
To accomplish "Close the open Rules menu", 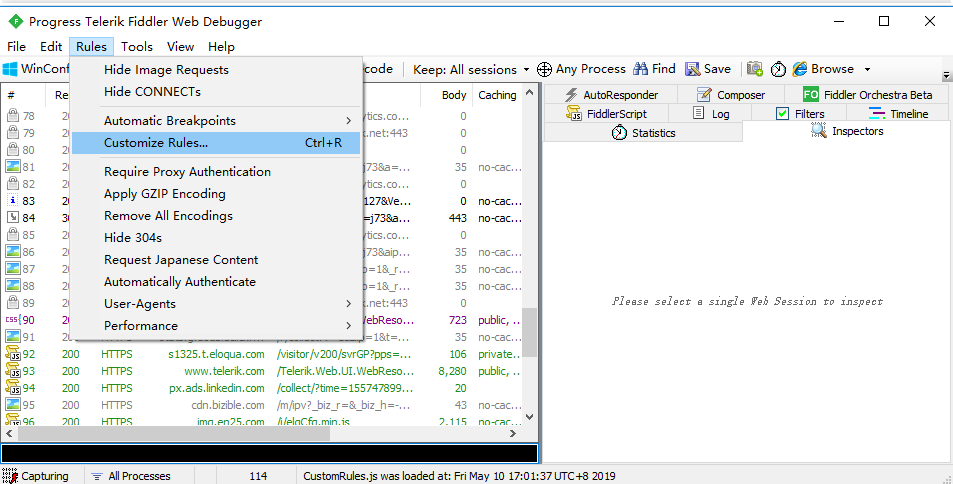I will point(91,47).
